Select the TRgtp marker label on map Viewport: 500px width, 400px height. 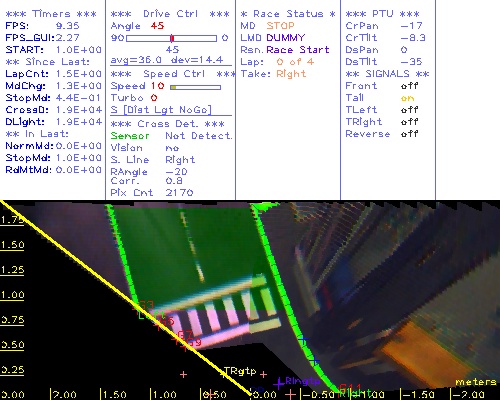pyautogui.click(x=240, y=371)
